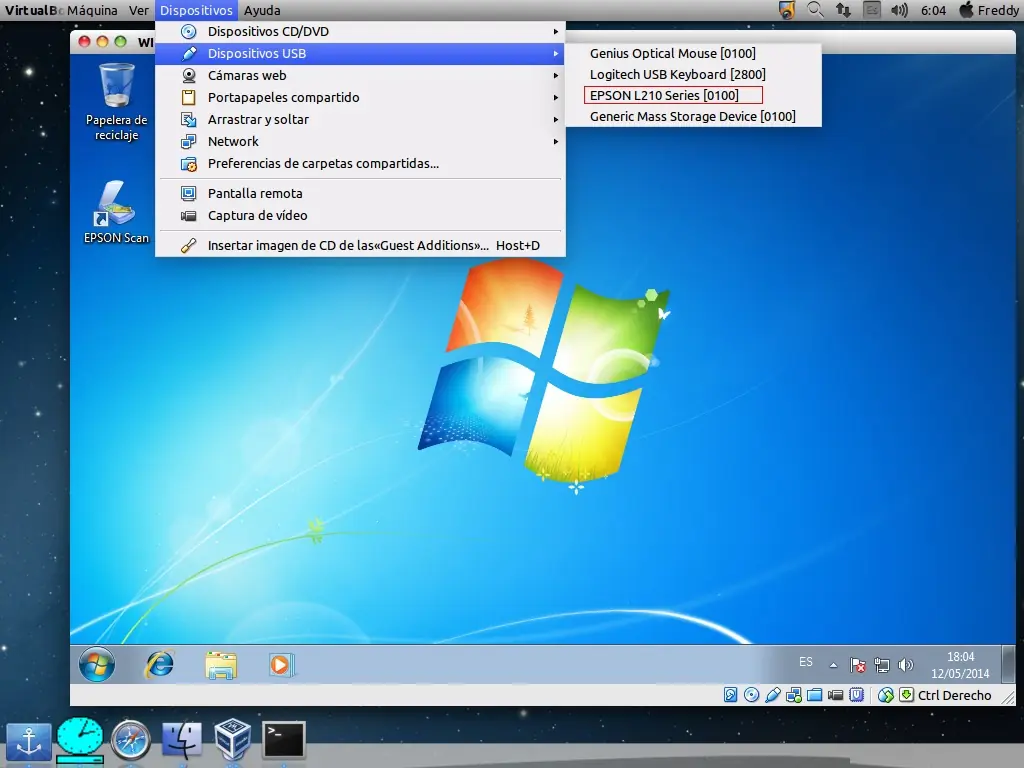Click the clipboard icon in menu
This screenshot has height=768, width=1024.
click(189, 97)
